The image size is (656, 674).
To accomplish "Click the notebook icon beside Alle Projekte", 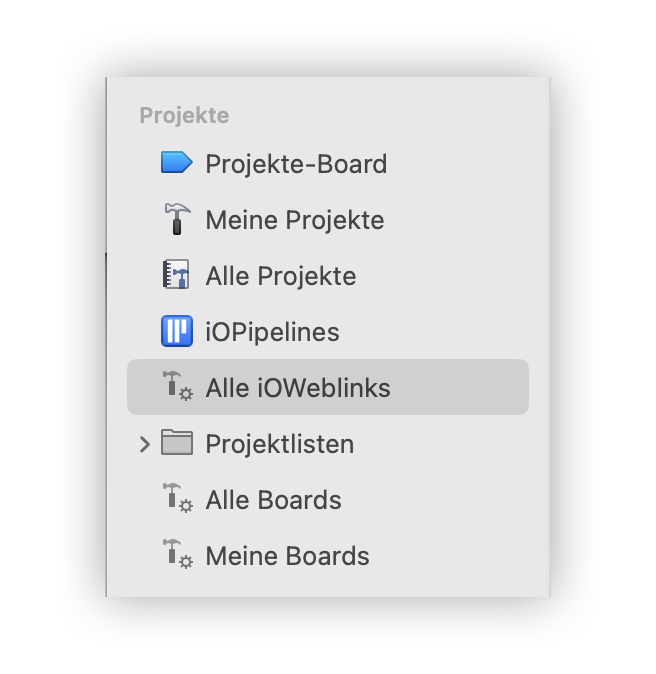I will (x=176, y=274).
